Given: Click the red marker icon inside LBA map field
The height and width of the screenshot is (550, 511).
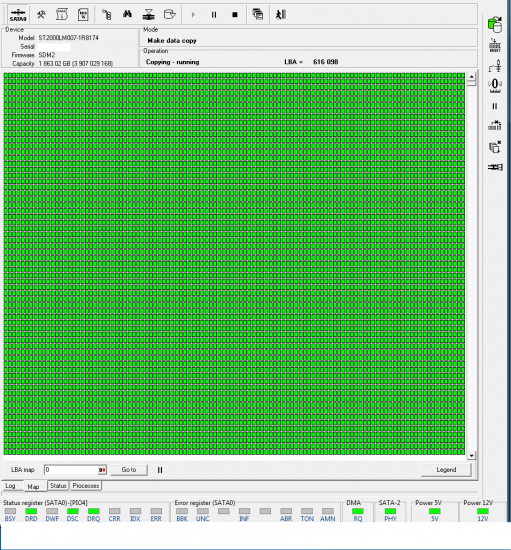Looking at the screenshot, I should coord(102,470).
